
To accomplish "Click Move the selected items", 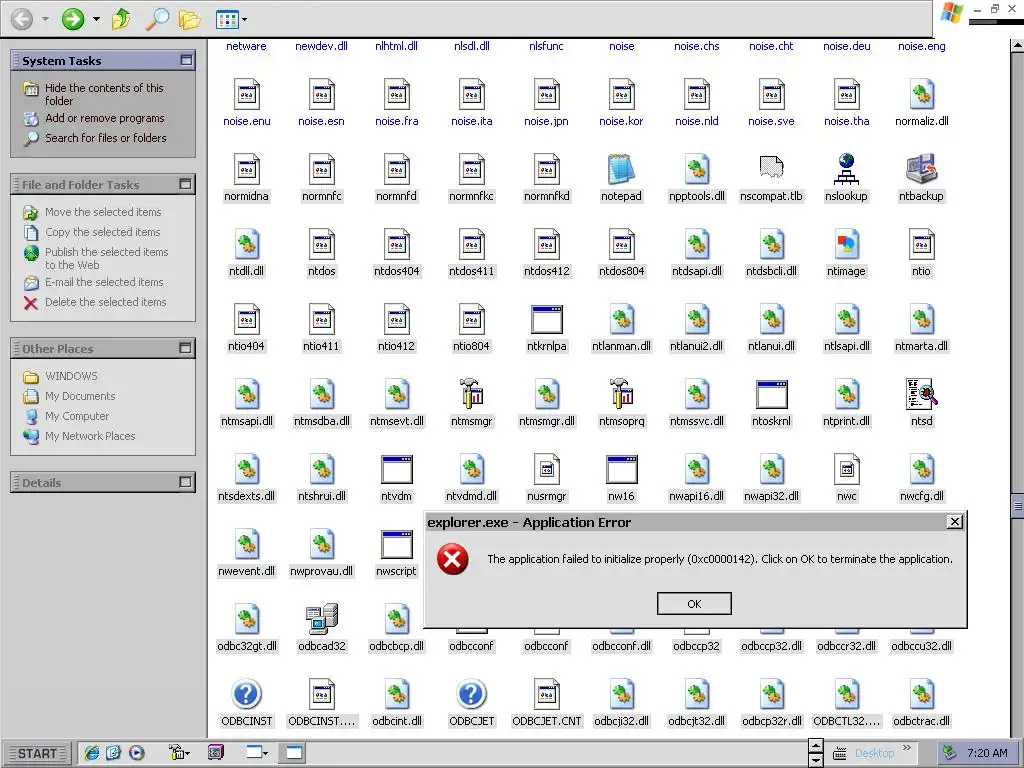I will 103,212.
